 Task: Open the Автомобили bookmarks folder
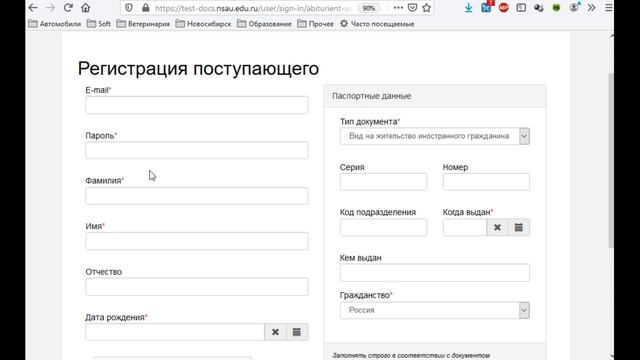(55, 24)
